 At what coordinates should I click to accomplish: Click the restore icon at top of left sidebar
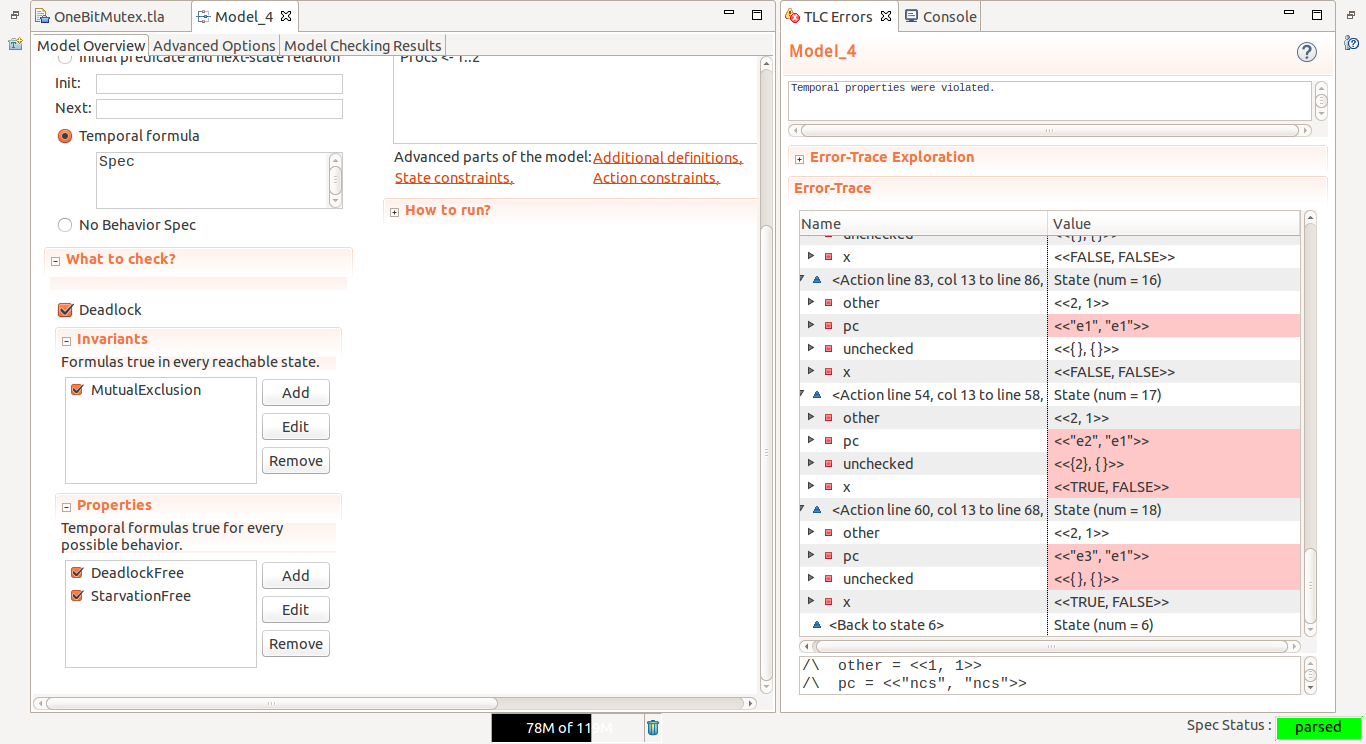click(15, 16)
